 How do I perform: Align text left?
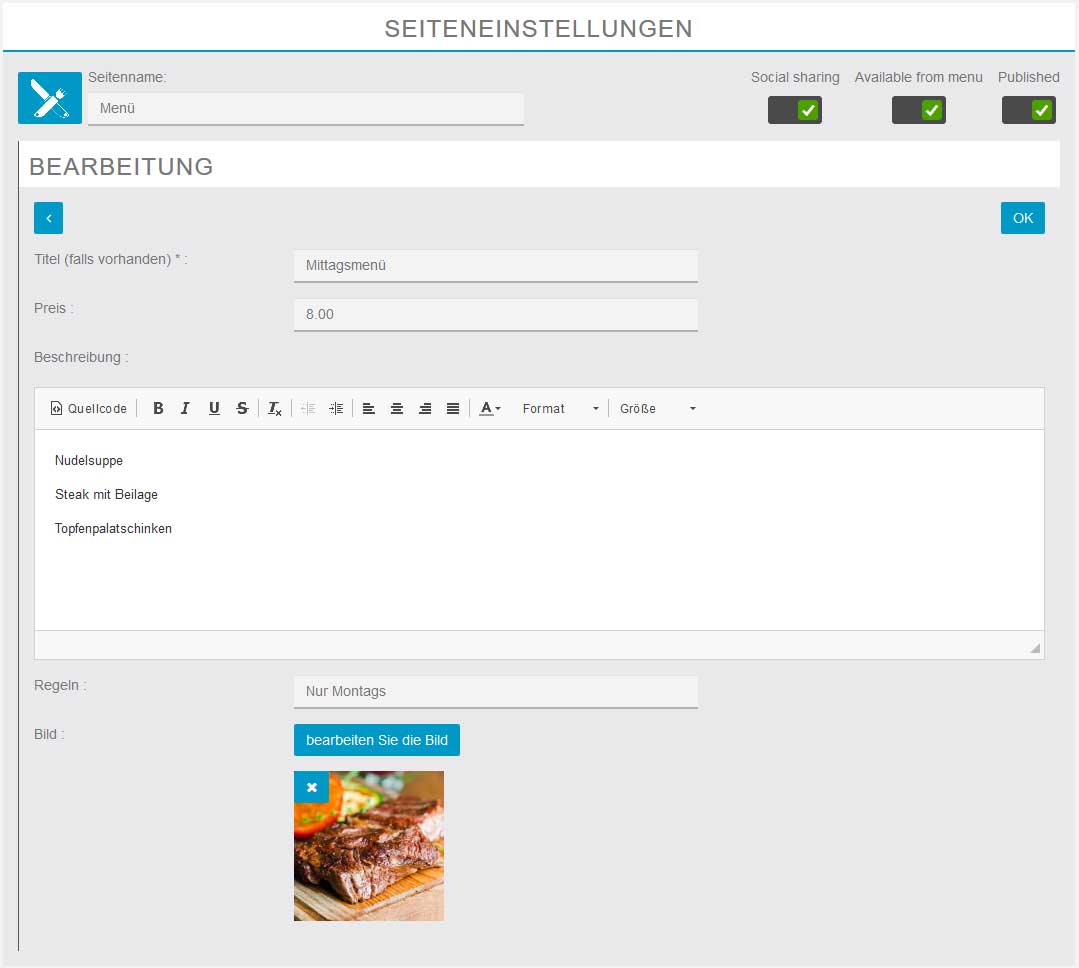click(369, 409)
